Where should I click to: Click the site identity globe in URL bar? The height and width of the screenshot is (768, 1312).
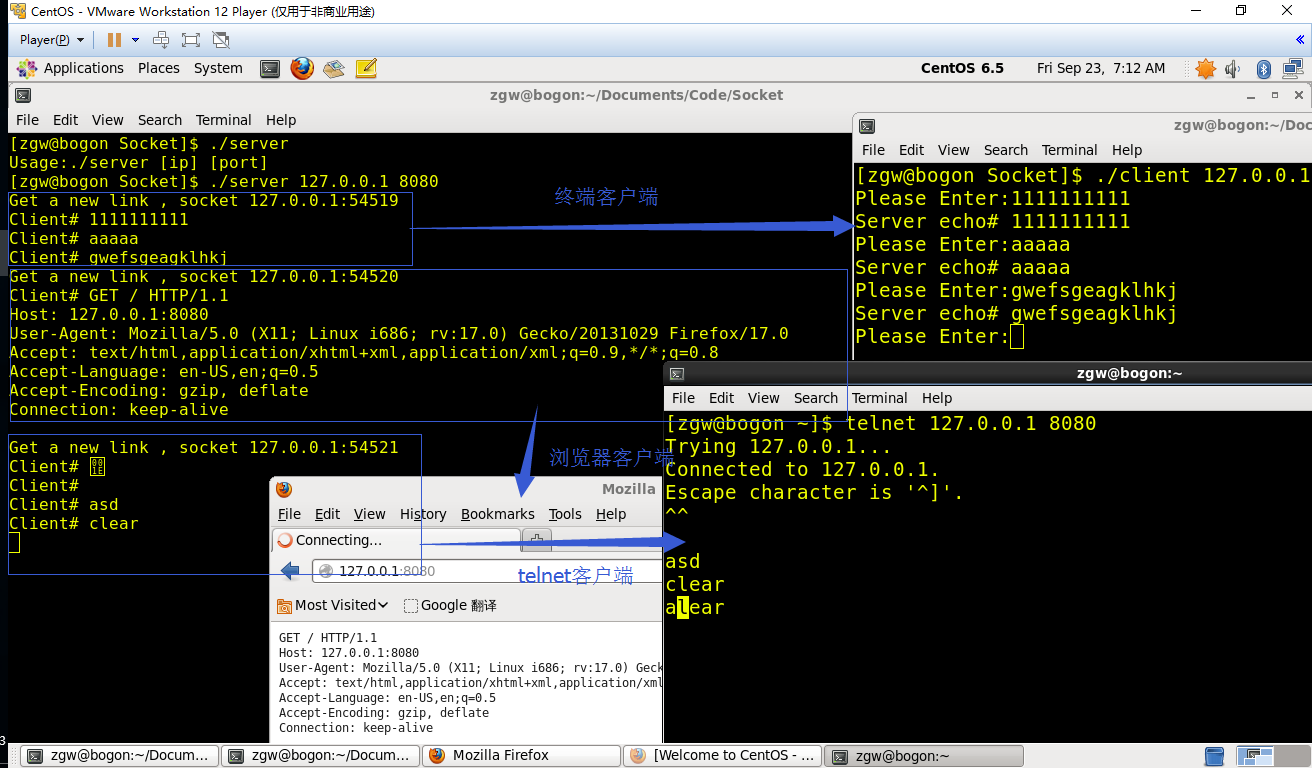coord(325,571)
